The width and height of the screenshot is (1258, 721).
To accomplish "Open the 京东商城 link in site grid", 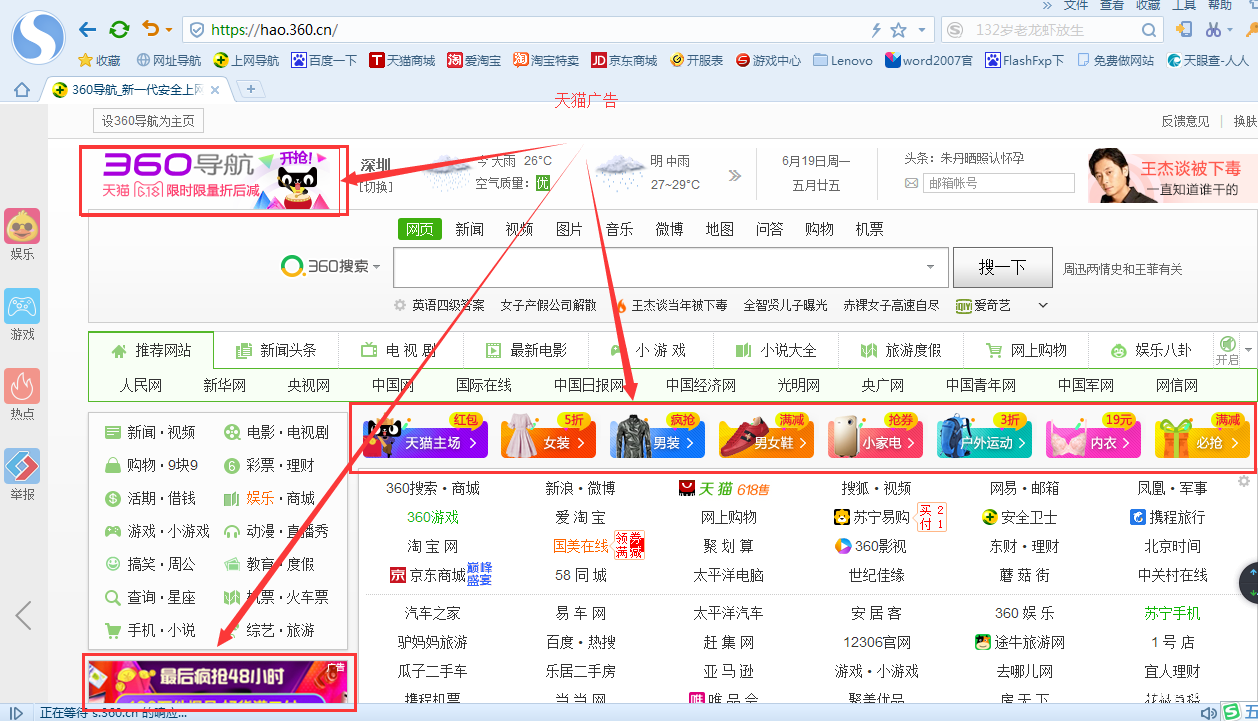I will coord(428,575).
